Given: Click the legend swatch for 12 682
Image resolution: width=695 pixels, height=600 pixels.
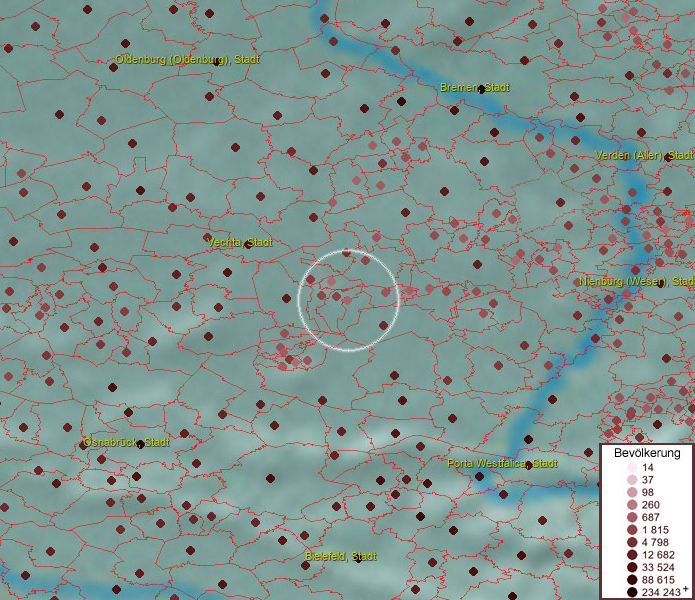Looking at the screenshot, I should [632, 555].
